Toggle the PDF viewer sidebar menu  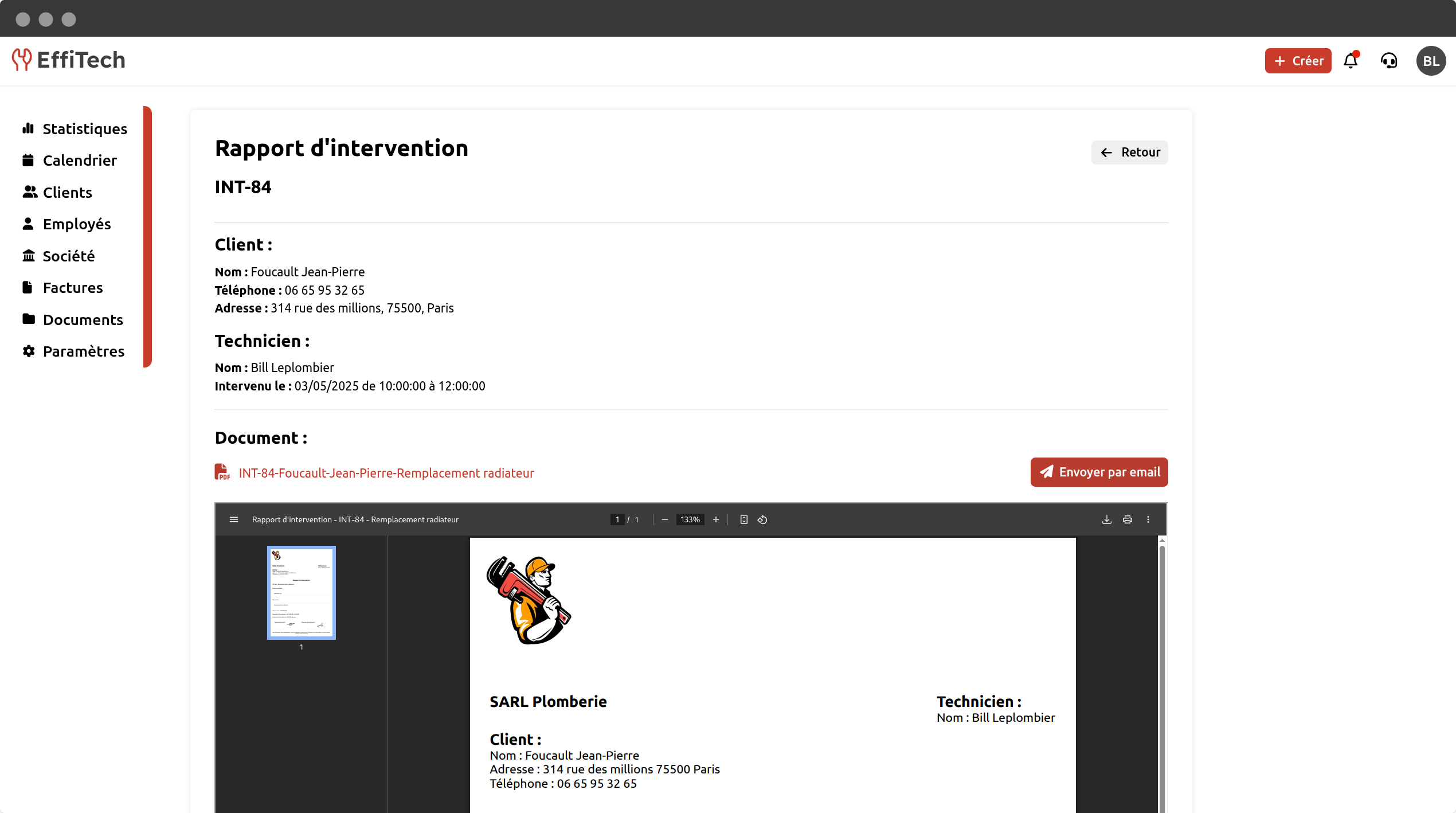pos(233,519)
